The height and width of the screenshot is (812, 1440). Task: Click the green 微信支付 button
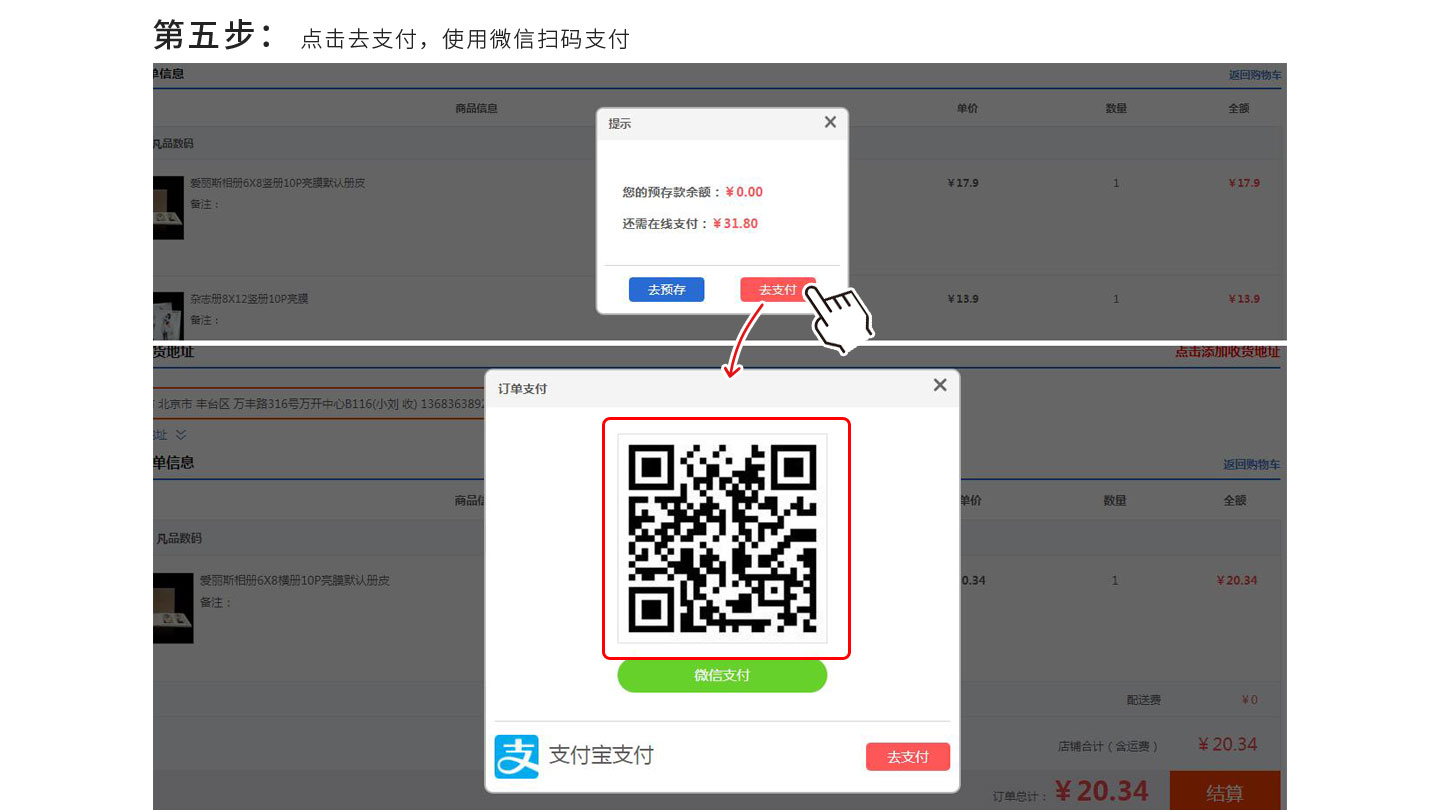(722, 676)
